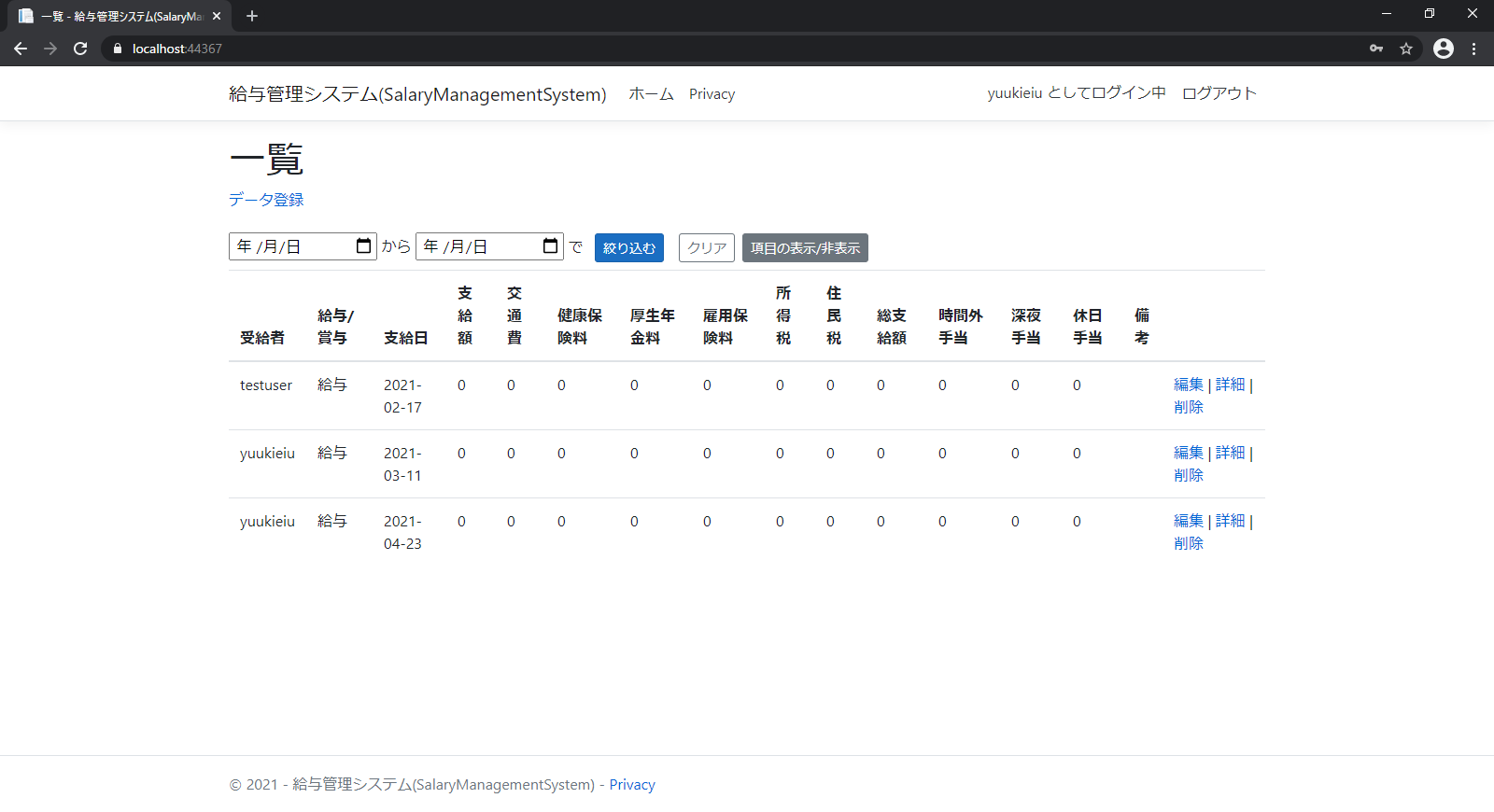
Task: Click the クリア button
Action: 707,247
